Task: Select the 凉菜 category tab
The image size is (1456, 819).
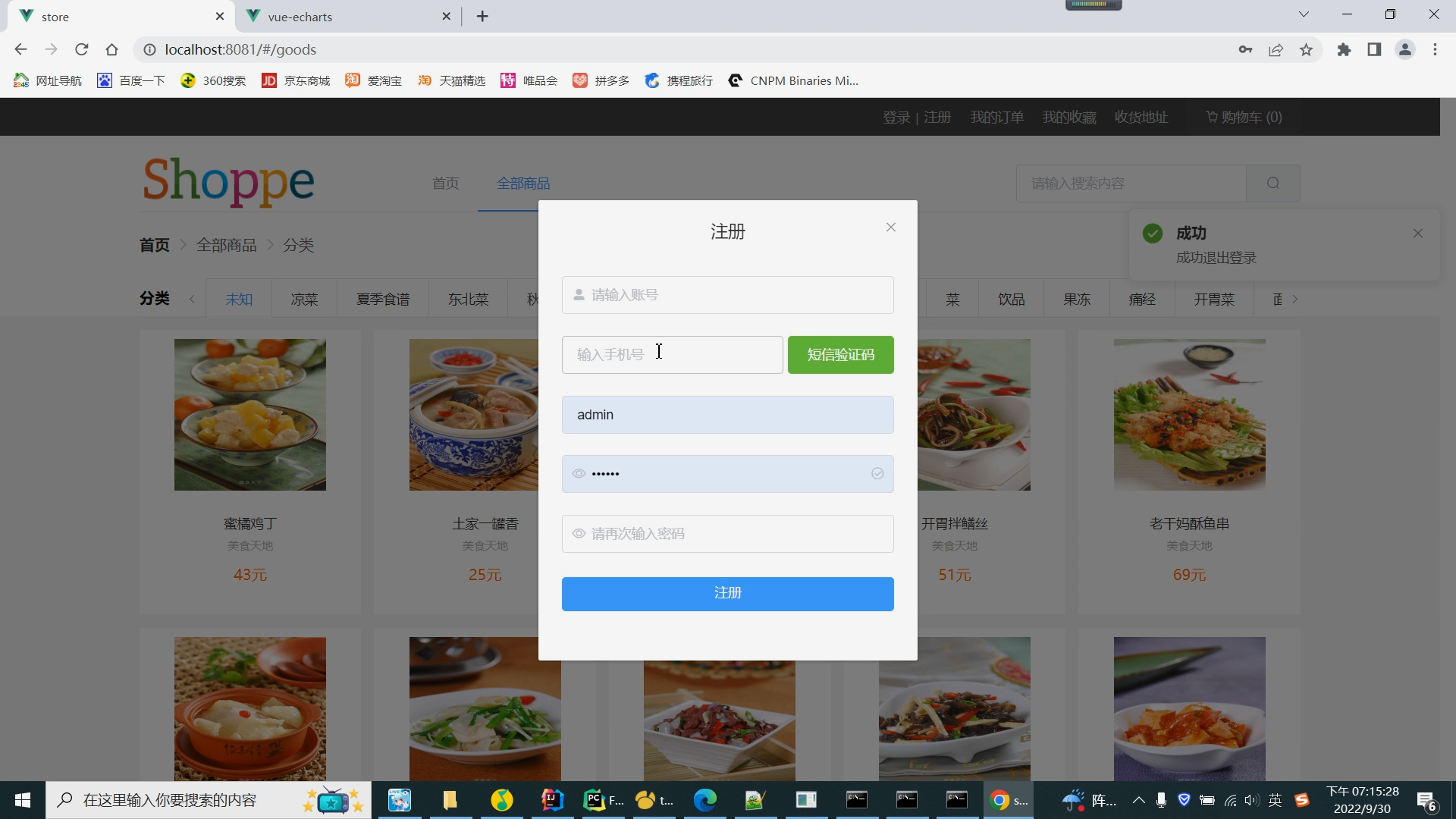Action: (x=304, y=300)
